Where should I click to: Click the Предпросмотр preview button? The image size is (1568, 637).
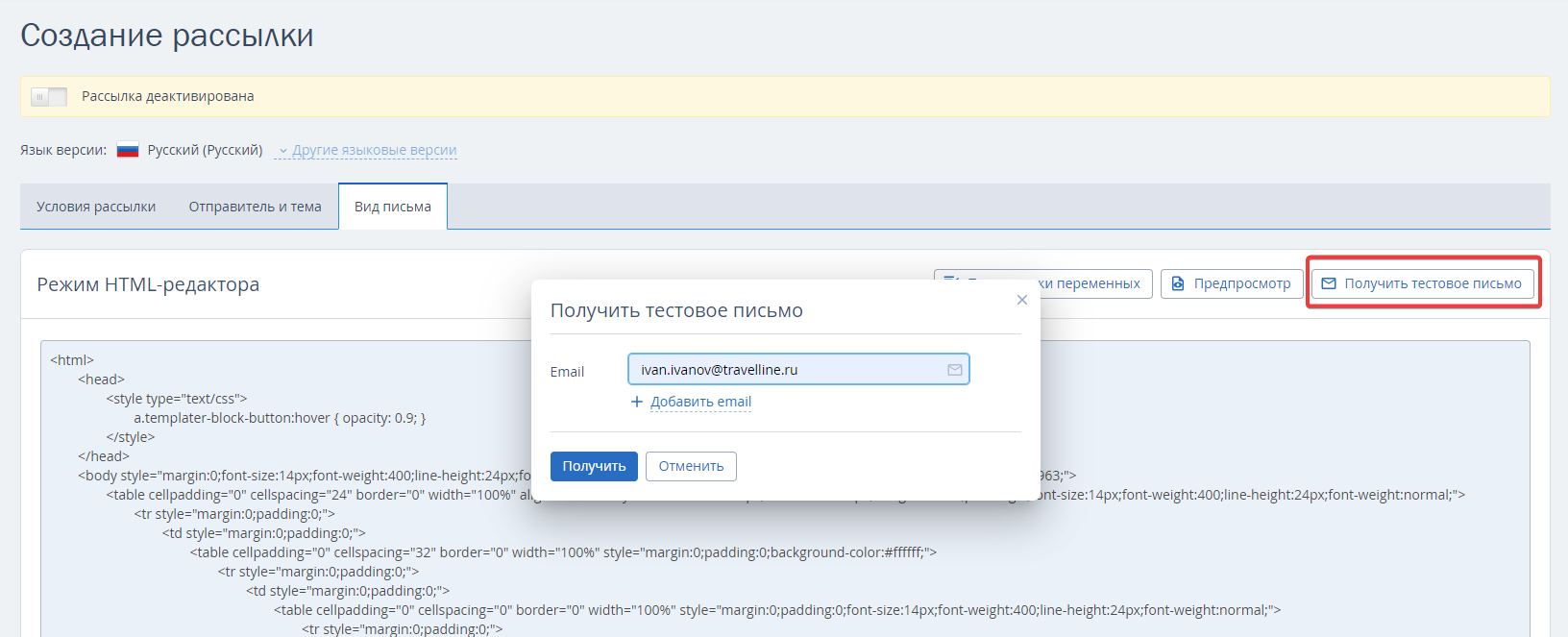pyautogui.click(x=1232, y=283)
